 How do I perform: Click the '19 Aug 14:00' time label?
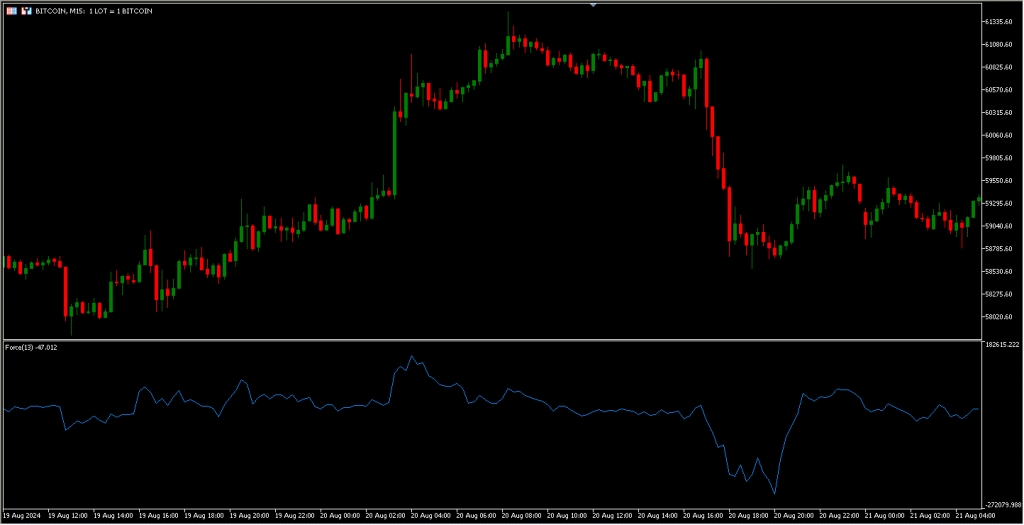coord(113,515)
